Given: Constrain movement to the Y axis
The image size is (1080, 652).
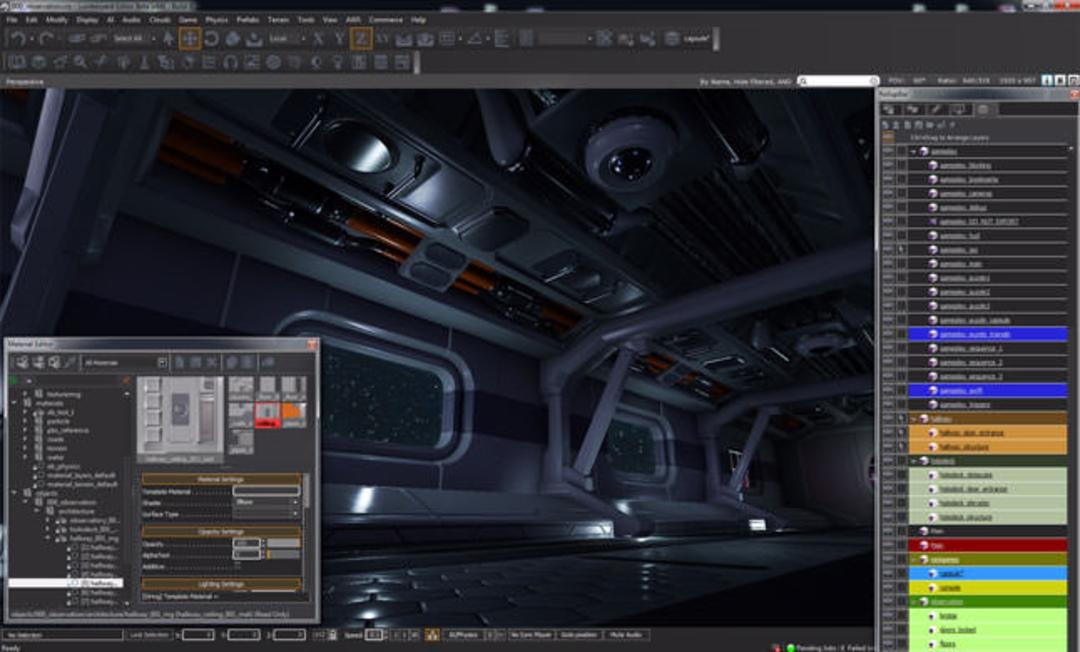Looking at the screenshot, I should [340, 39].
